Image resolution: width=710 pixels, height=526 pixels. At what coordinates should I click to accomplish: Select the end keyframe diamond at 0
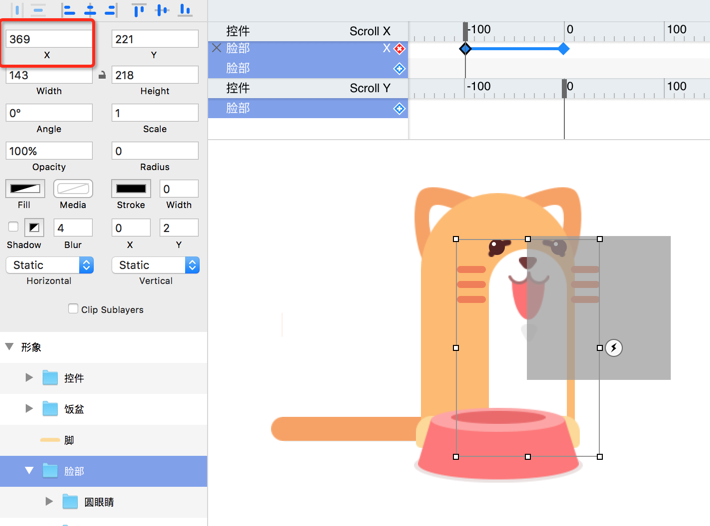564,49
